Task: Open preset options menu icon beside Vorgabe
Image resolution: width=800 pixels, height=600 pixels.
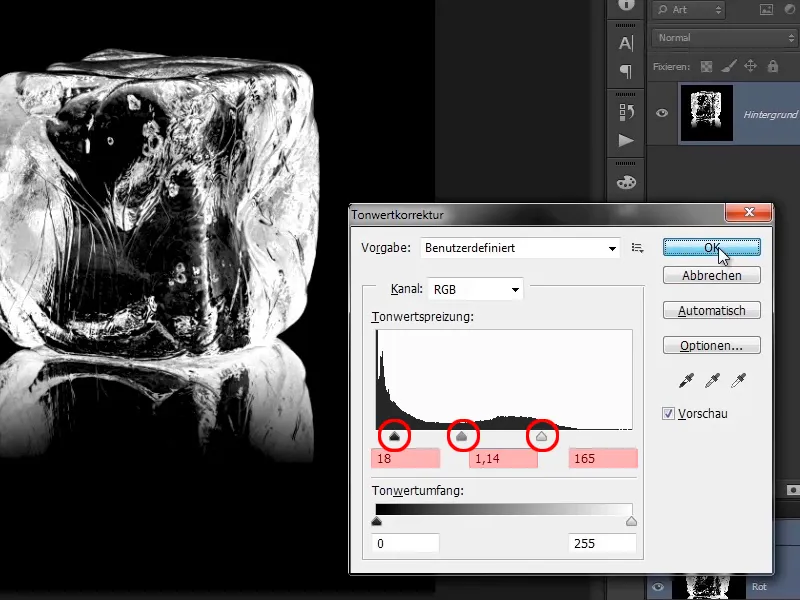Action: click(x=637, y=248)
